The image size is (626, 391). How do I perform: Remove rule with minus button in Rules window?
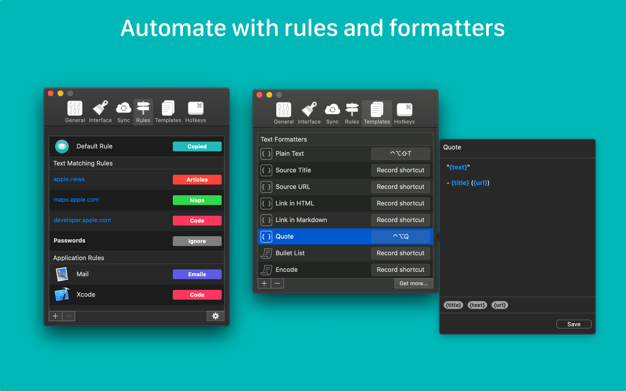(x=69, y=316)
